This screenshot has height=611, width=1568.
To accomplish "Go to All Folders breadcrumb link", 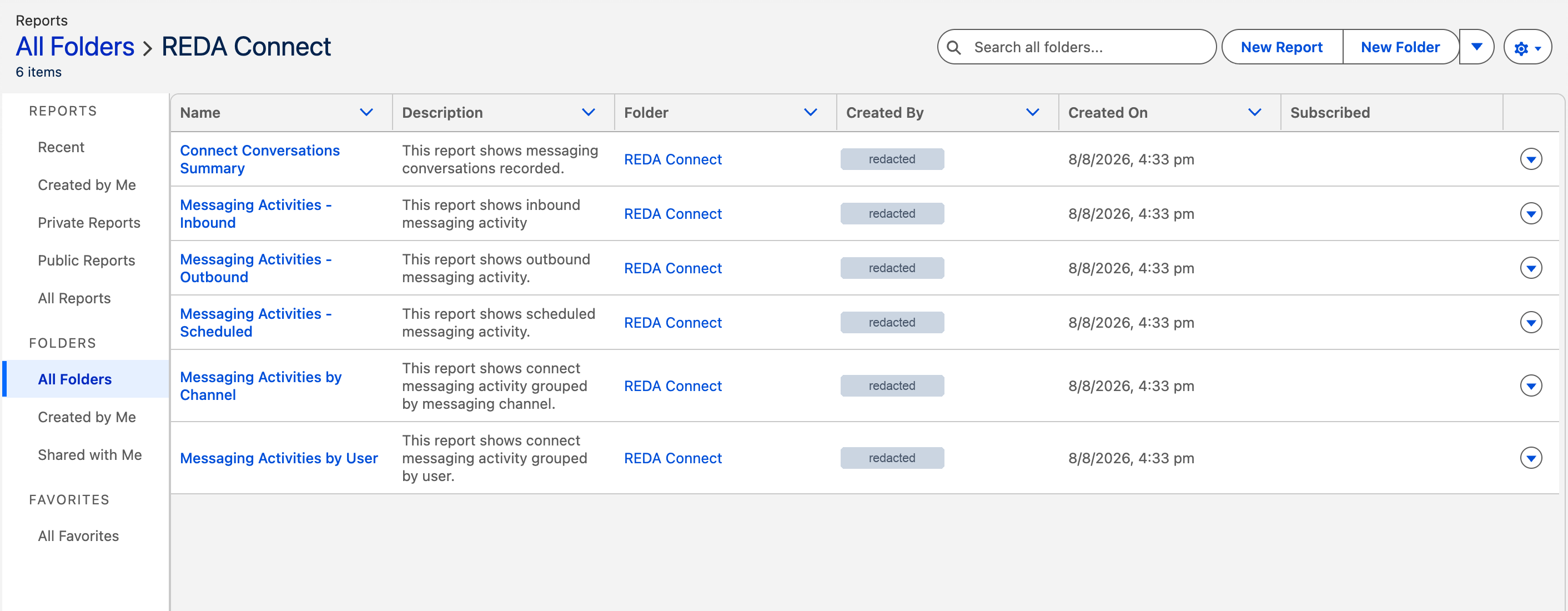I will click(75, 47).
